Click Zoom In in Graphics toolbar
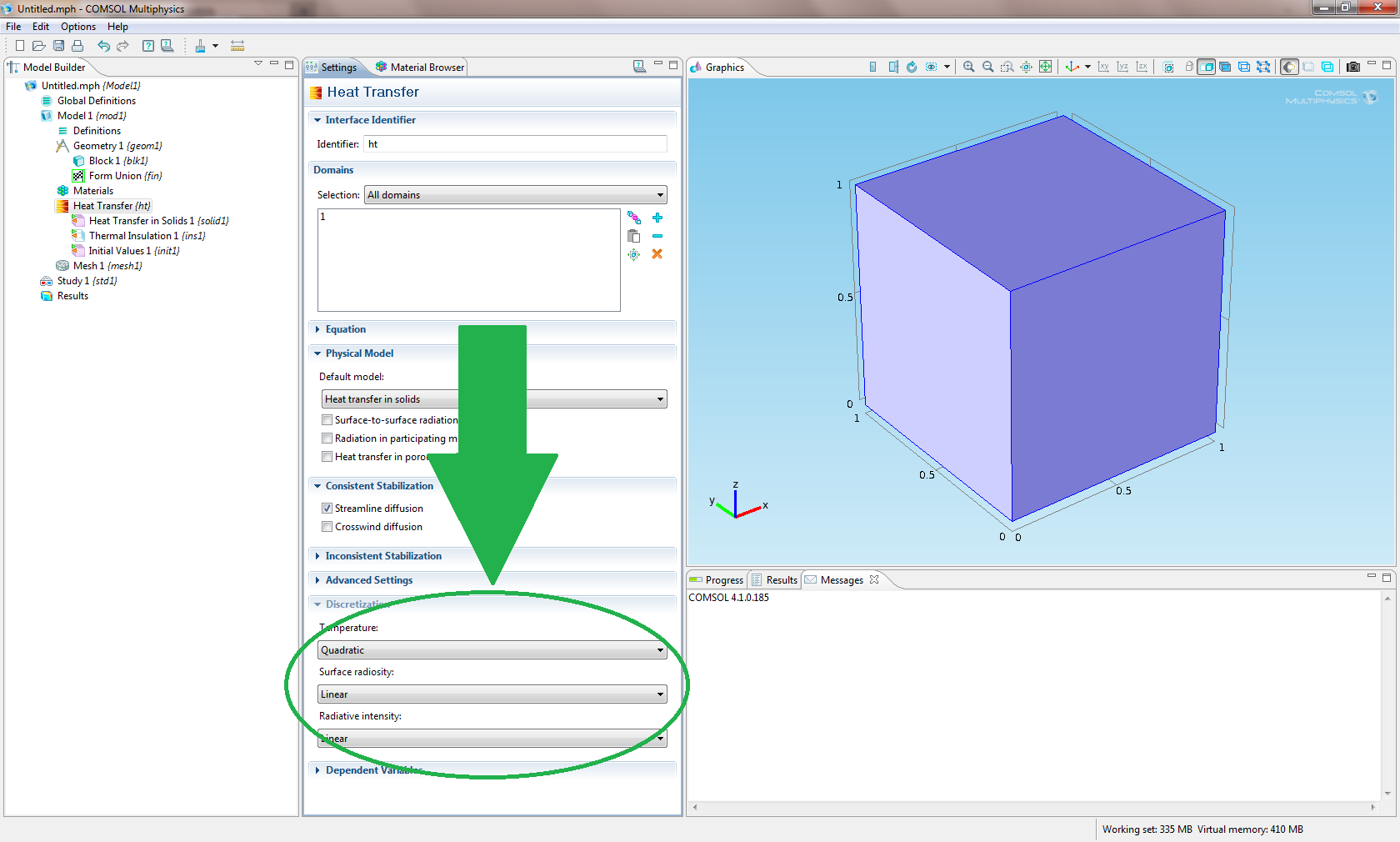This screenshot has width=1400, height=842. [x=968, y=67]
